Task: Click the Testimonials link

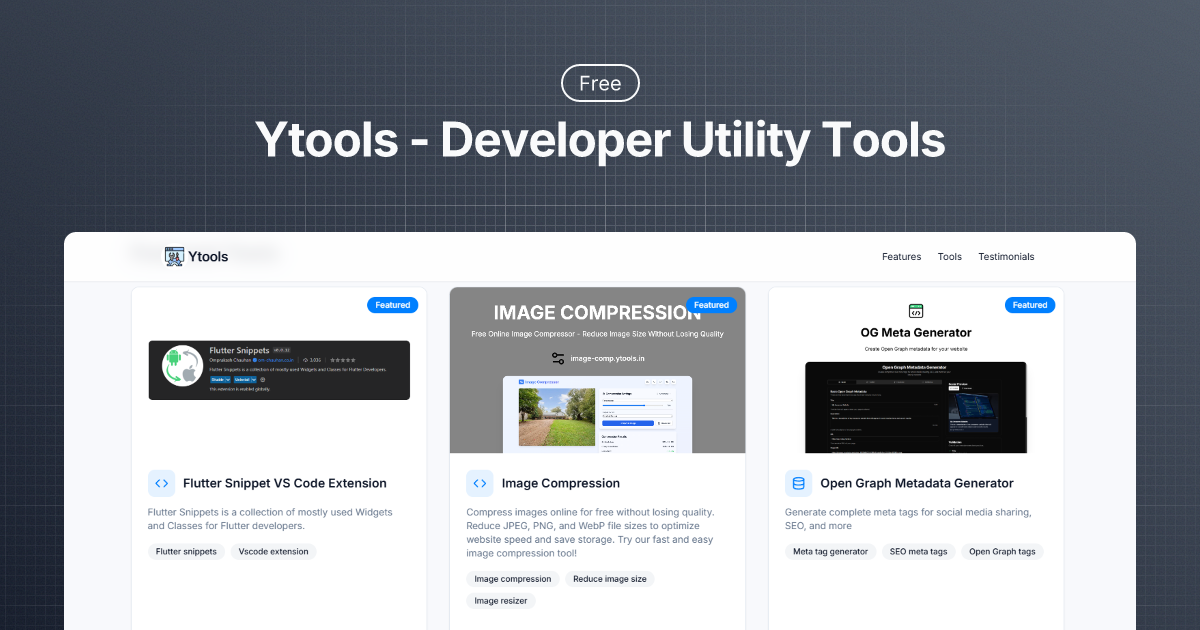Action: pyautogui.click(x=1006, y=257)
